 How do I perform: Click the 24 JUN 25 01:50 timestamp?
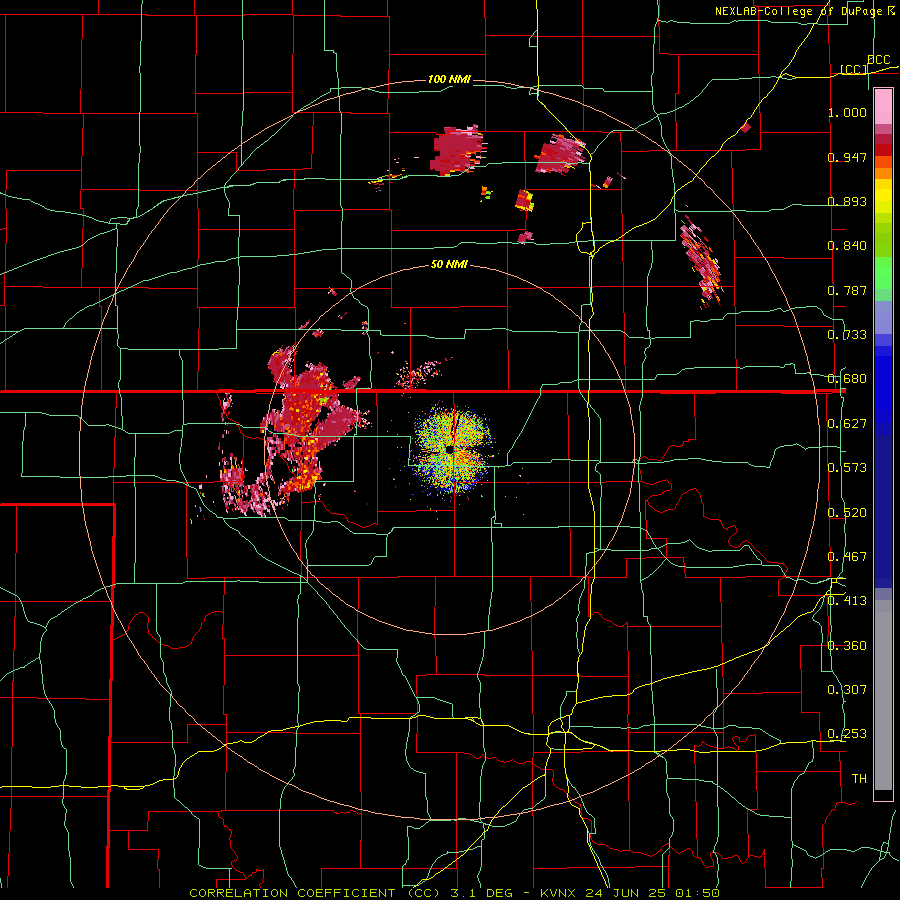[x=653, y=893]
